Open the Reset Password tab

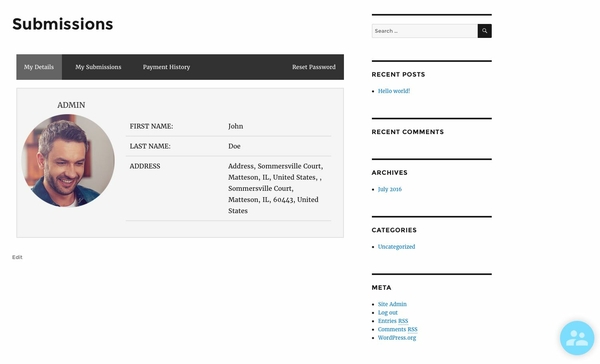[x=314, y=67]
